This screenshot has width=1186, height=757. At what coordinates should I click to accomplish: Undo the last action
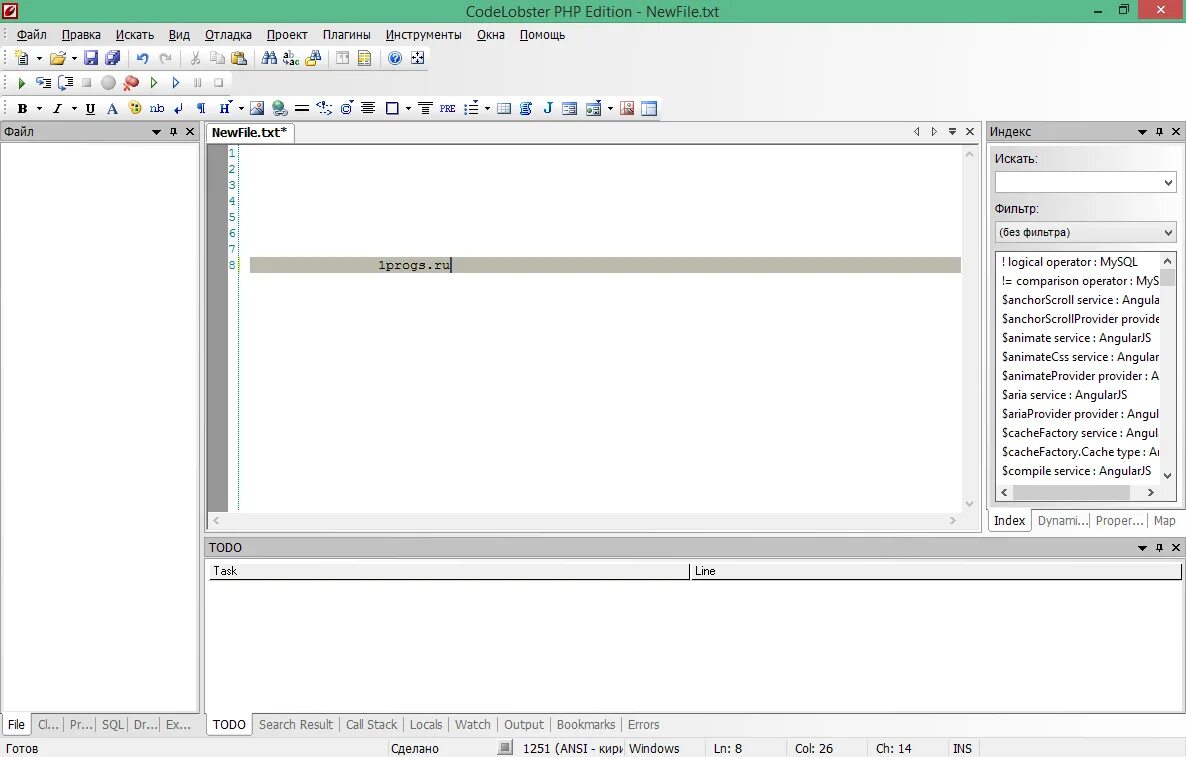tap(142, 58)
